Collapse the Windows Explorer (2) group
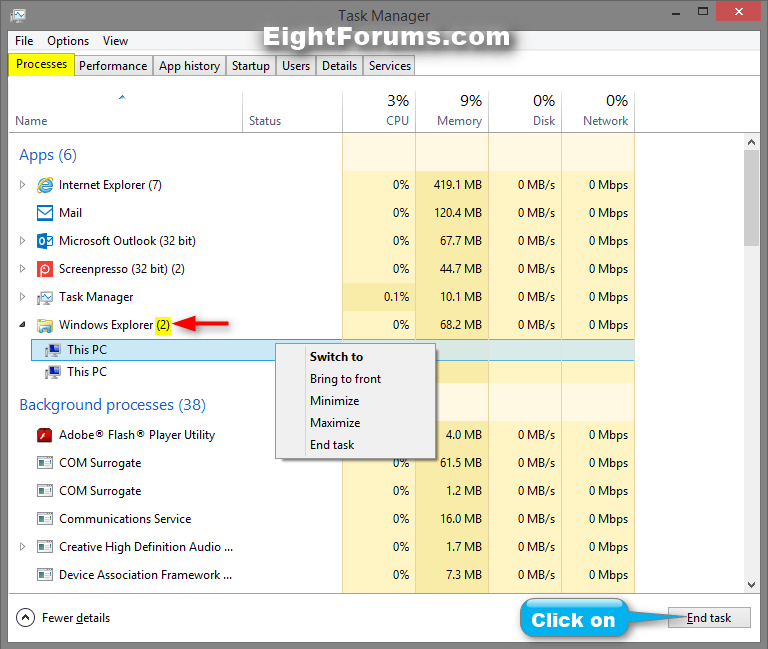 click(x=23, y=325)
